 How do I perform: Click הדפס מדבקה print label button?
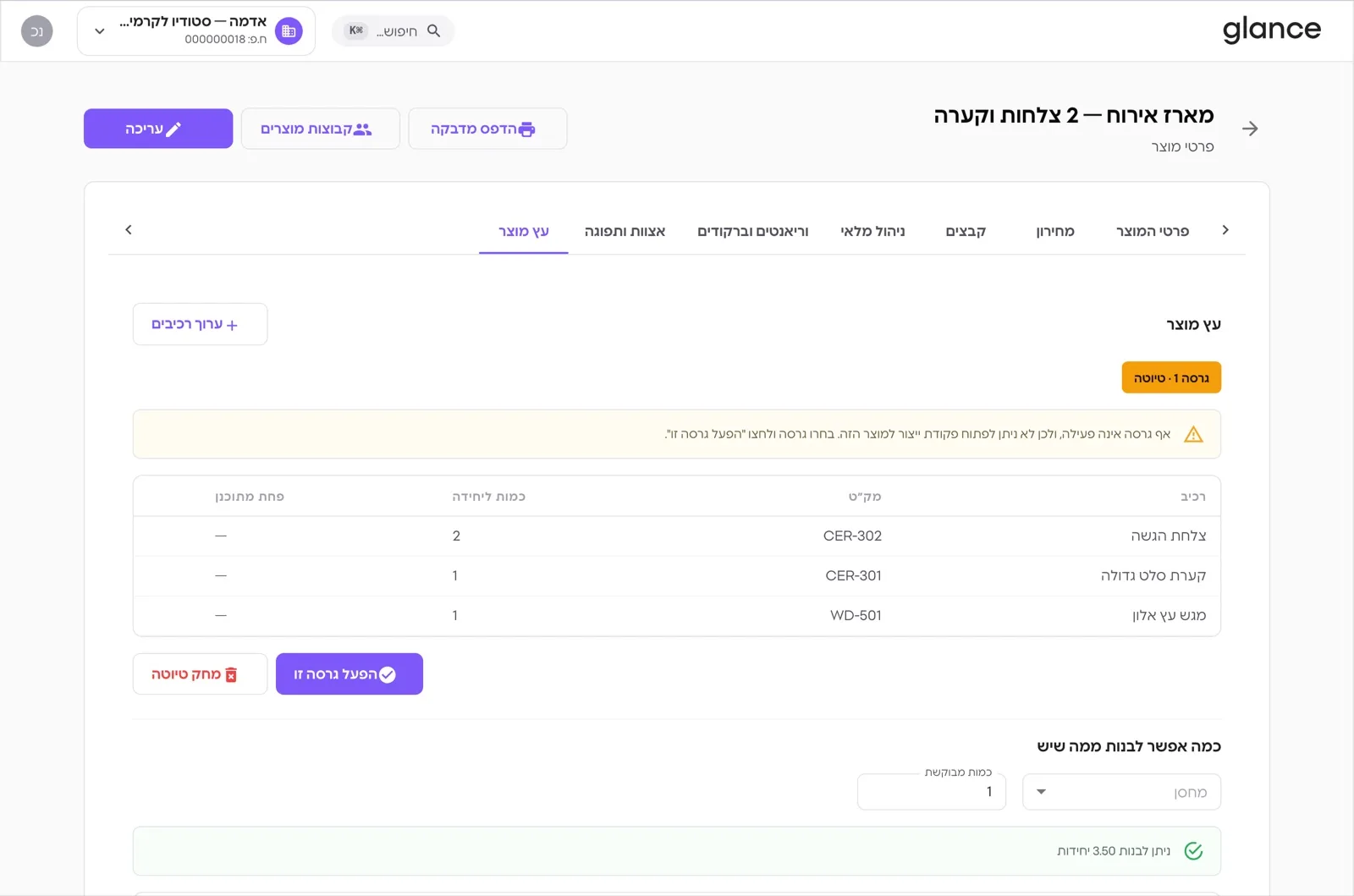point(487,129)
